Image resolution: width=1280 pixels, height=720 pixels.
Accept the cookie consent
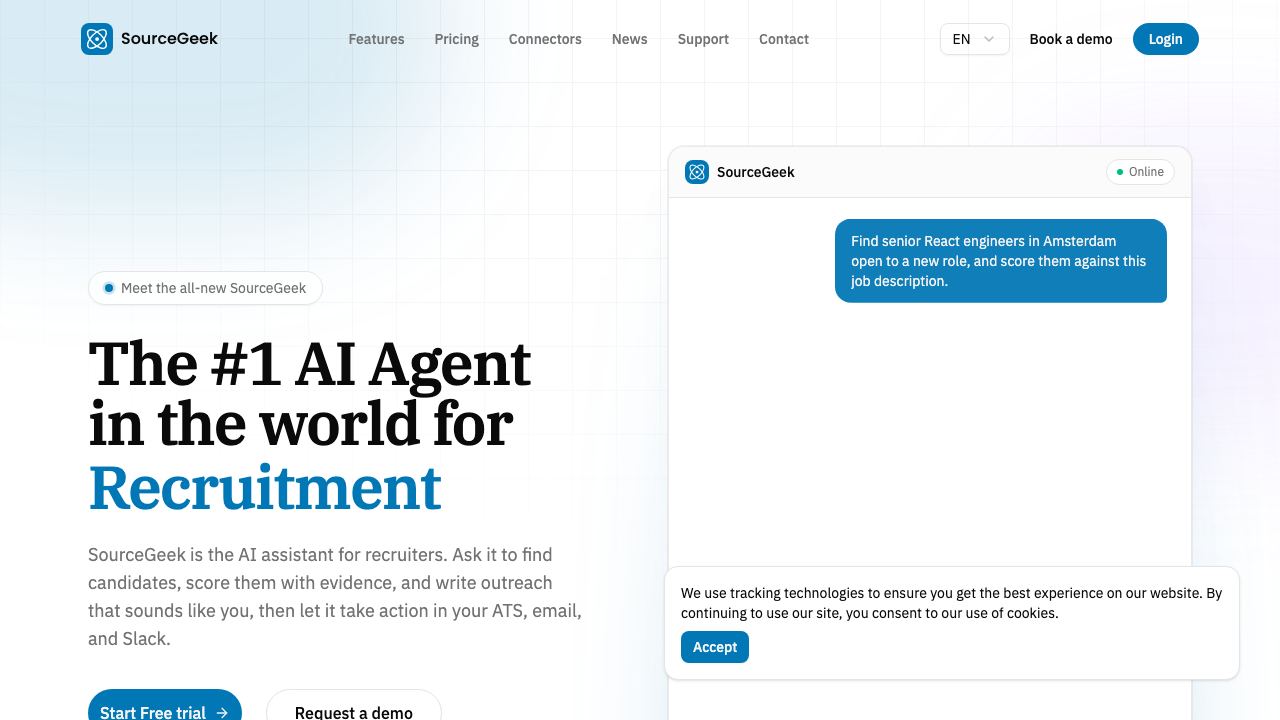(x=715, y=647)
